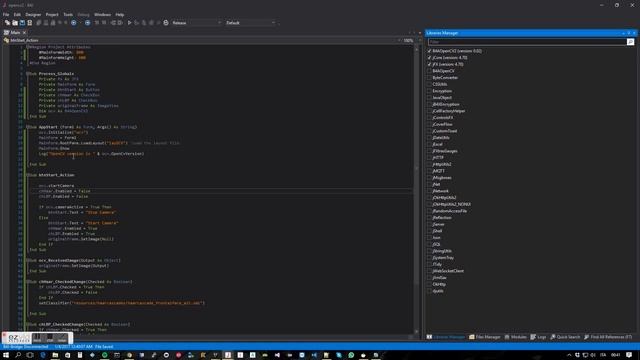This screenshot has width=640, height=360.
Task: Switch to the Modules tab
Action: (516, 337)
